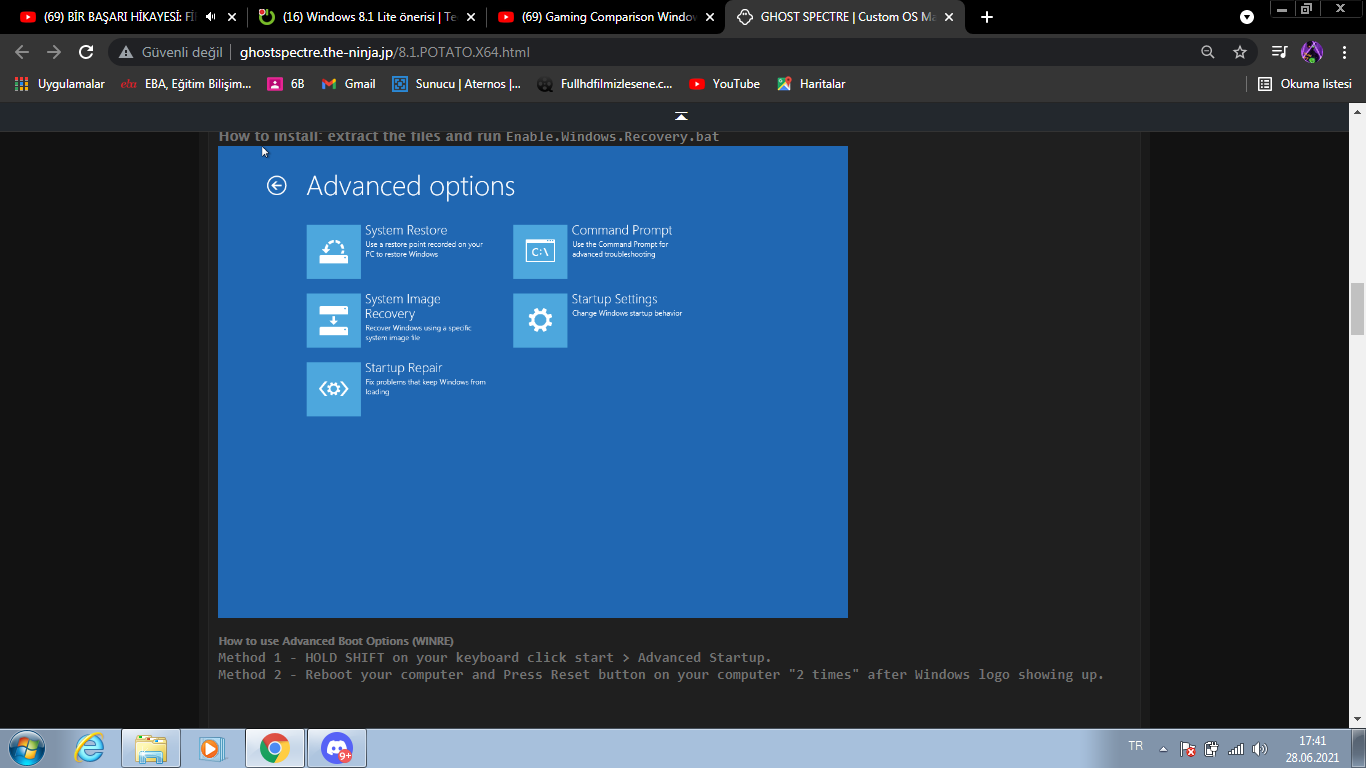
Task: Reload the page with the refresh icon
Action: [86, 52]
